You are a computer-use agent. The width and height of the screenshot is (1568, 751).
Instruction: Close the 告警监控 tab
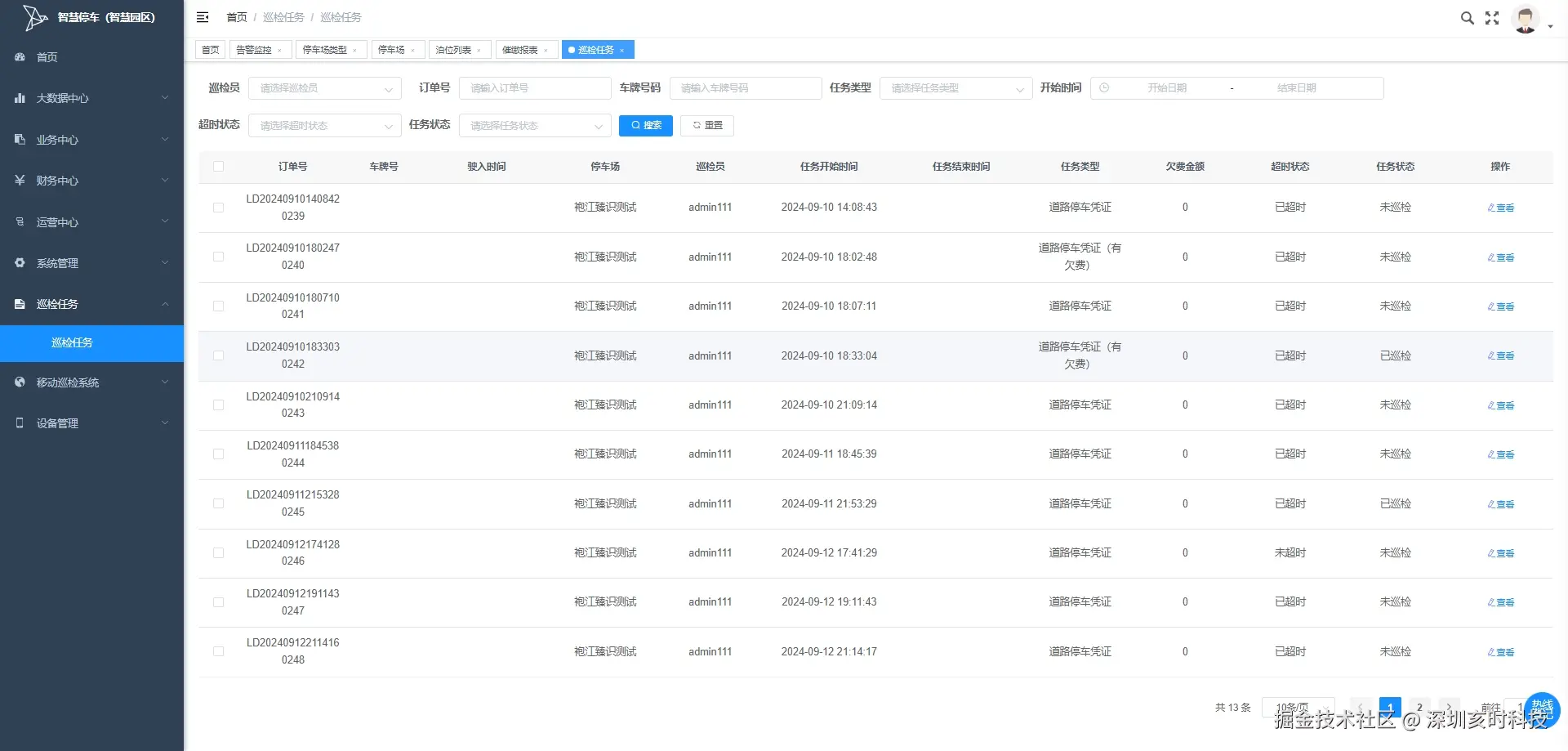[279, 51]
